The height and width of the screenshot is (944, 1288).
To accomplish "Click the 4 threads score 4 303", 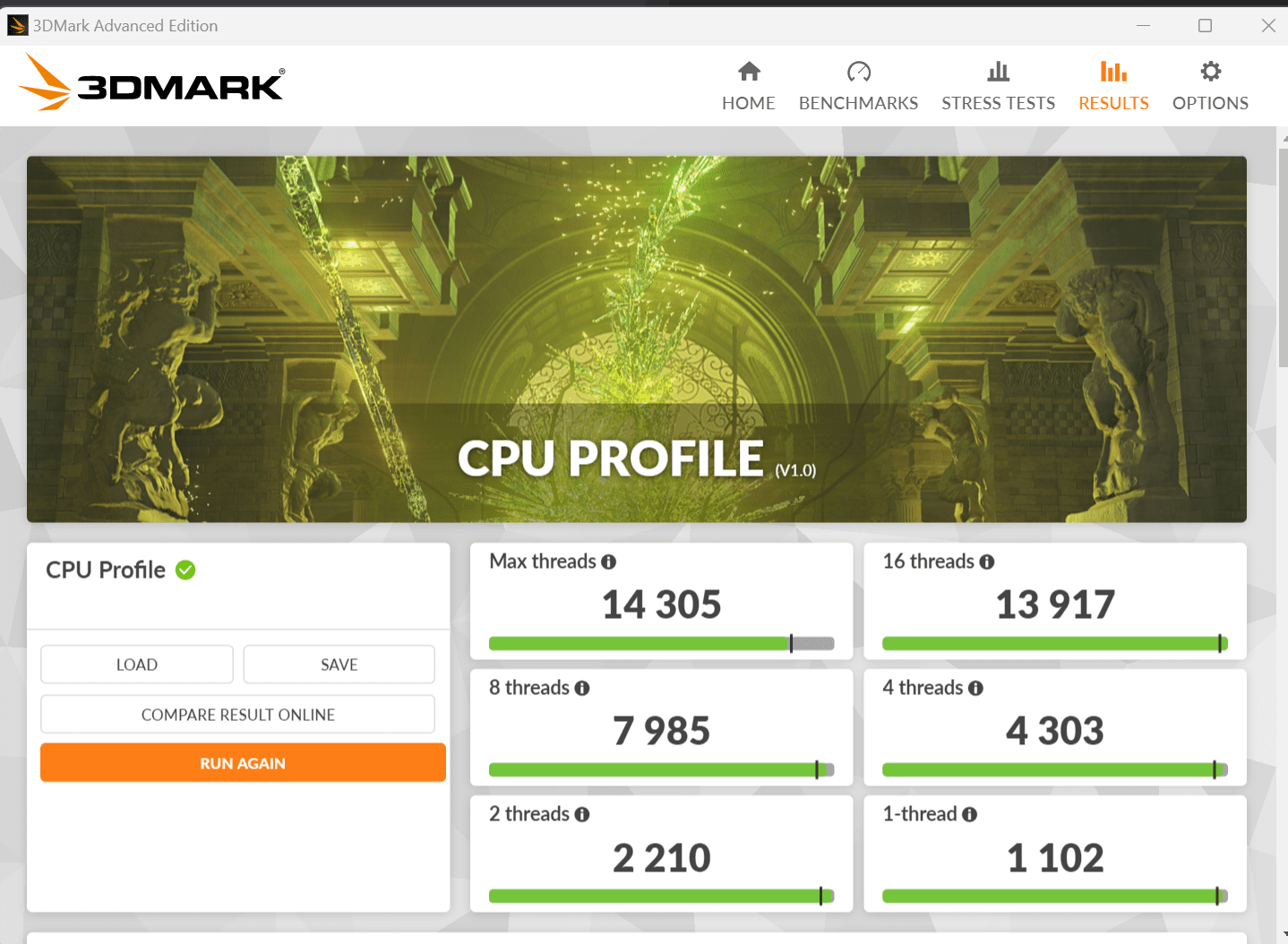I will (1055, 731).
